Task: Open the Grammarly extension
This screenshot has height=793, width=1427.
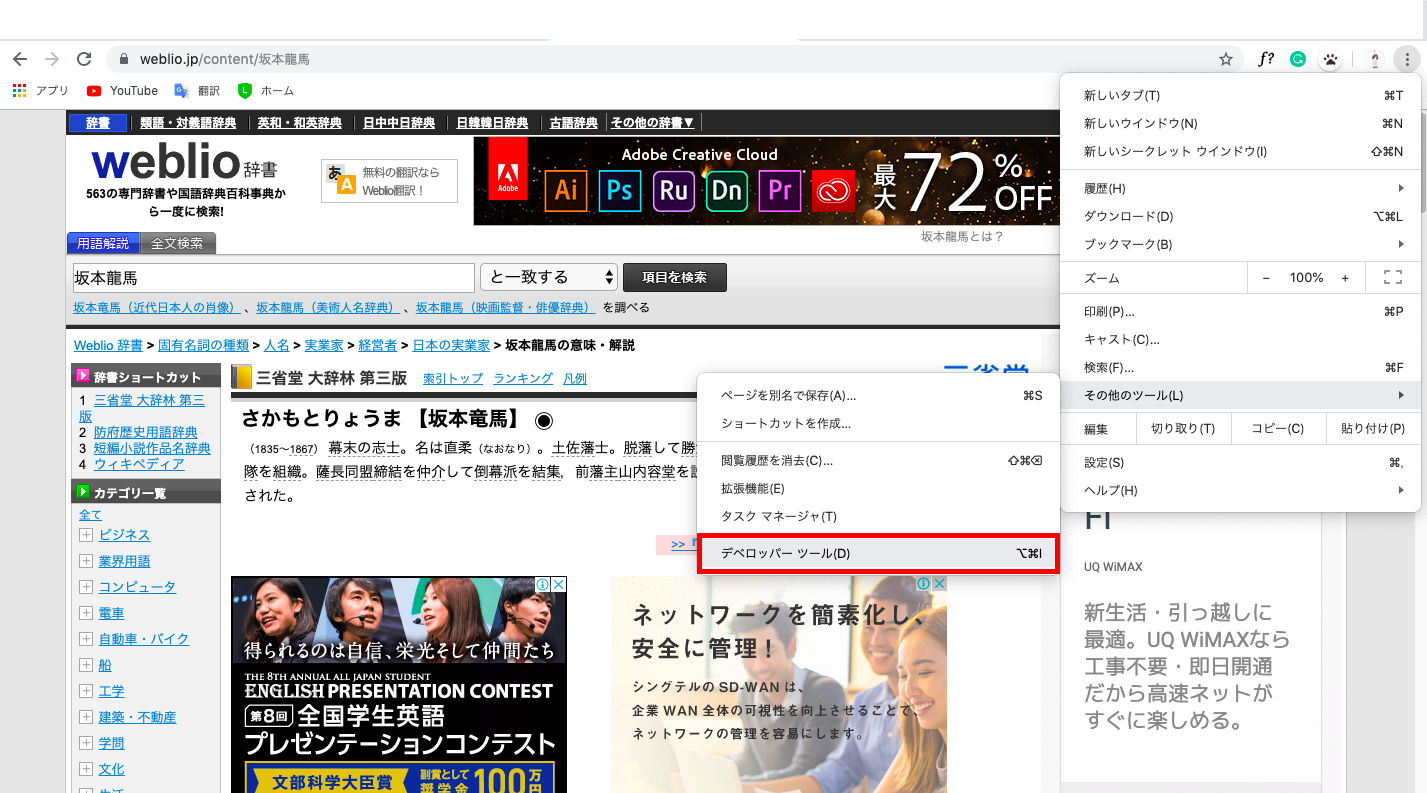Action: click(x=1297, y=59)
